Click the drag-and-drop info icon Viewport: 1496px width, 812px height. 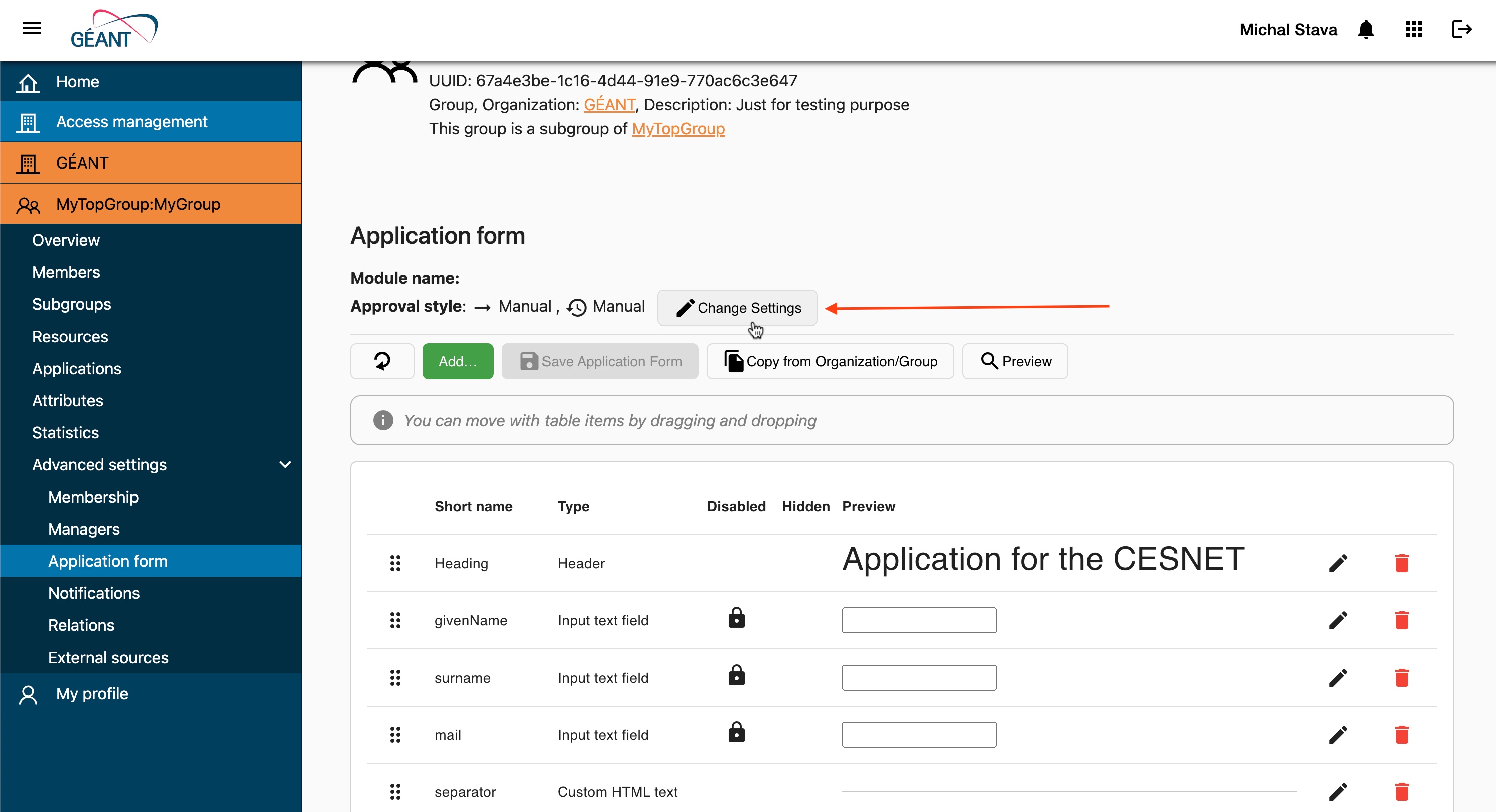(x=383, y=420)
